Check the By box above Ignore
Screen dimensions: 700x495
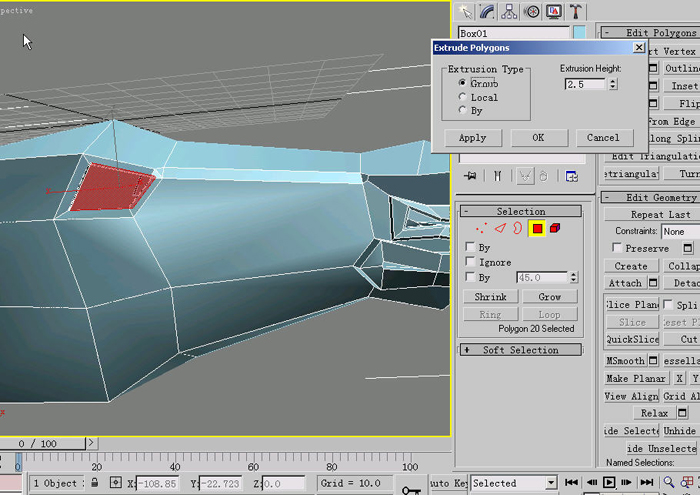tap(470, 247)
